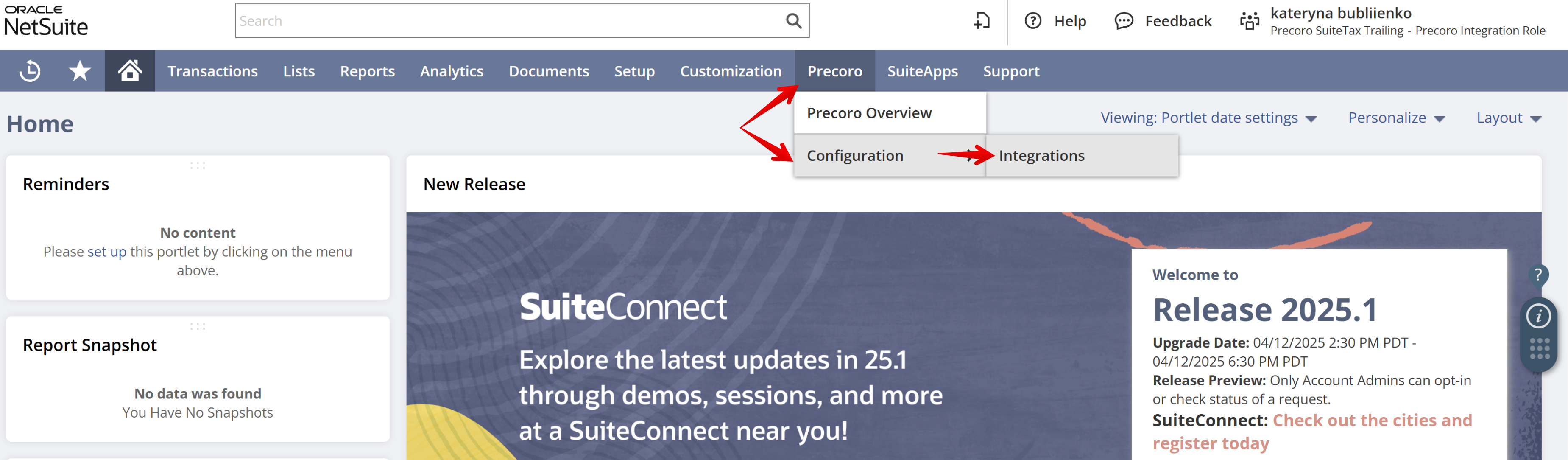Click the Reminders portlet title
The width and height of the screenshot is (1568, 460).
point(66,184)
